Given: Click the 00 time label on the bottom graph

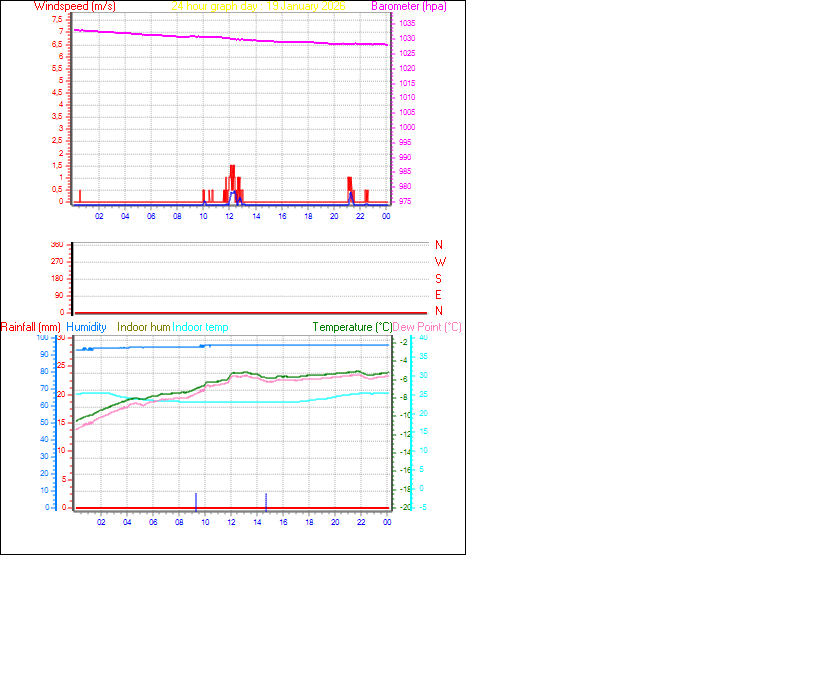Looking at the screenshot, I should coord(386,522).
